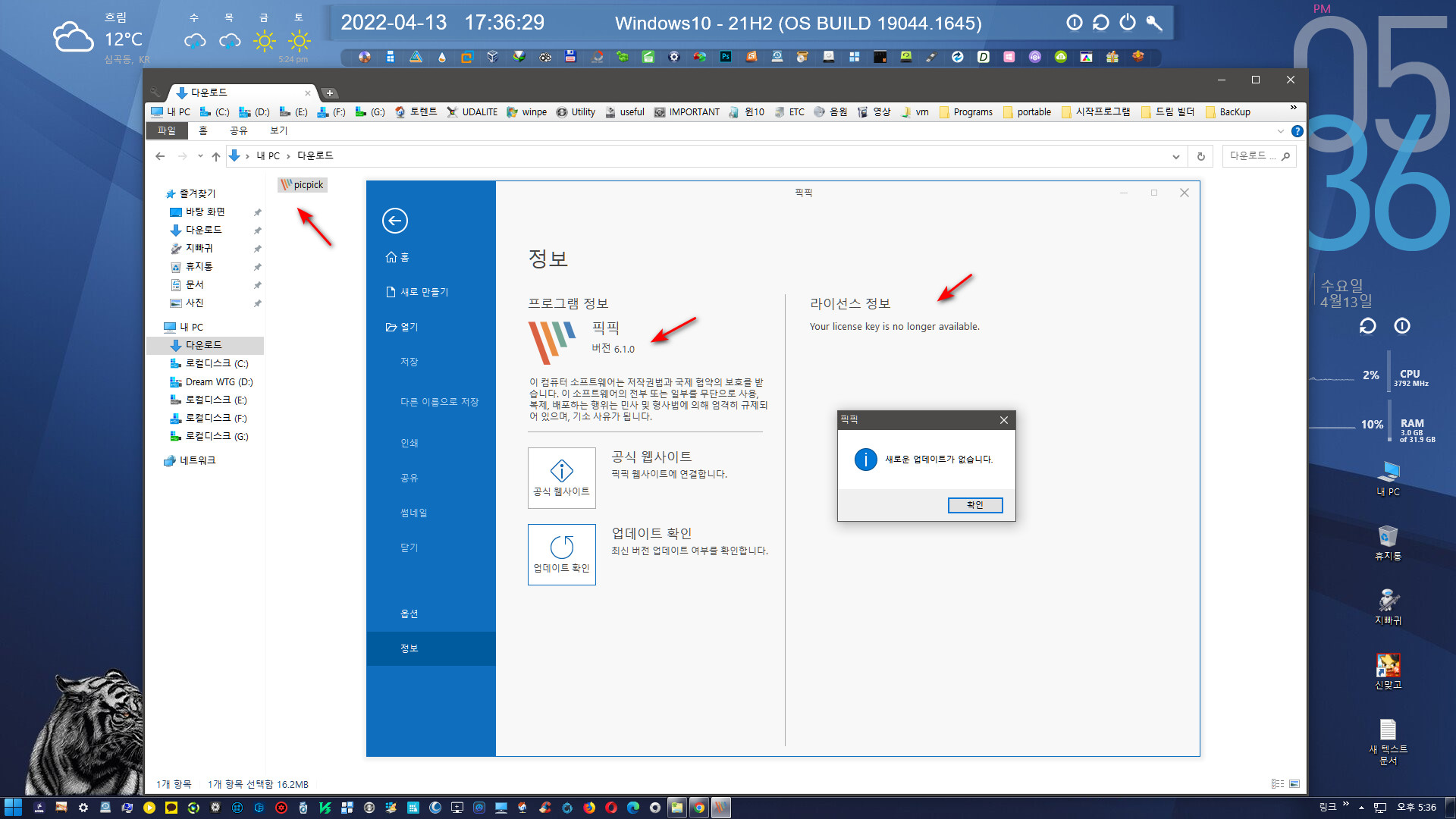Click Firefox icon in taskbar
The height and width of the screenshot is (819, 1456).
[589, 808]
